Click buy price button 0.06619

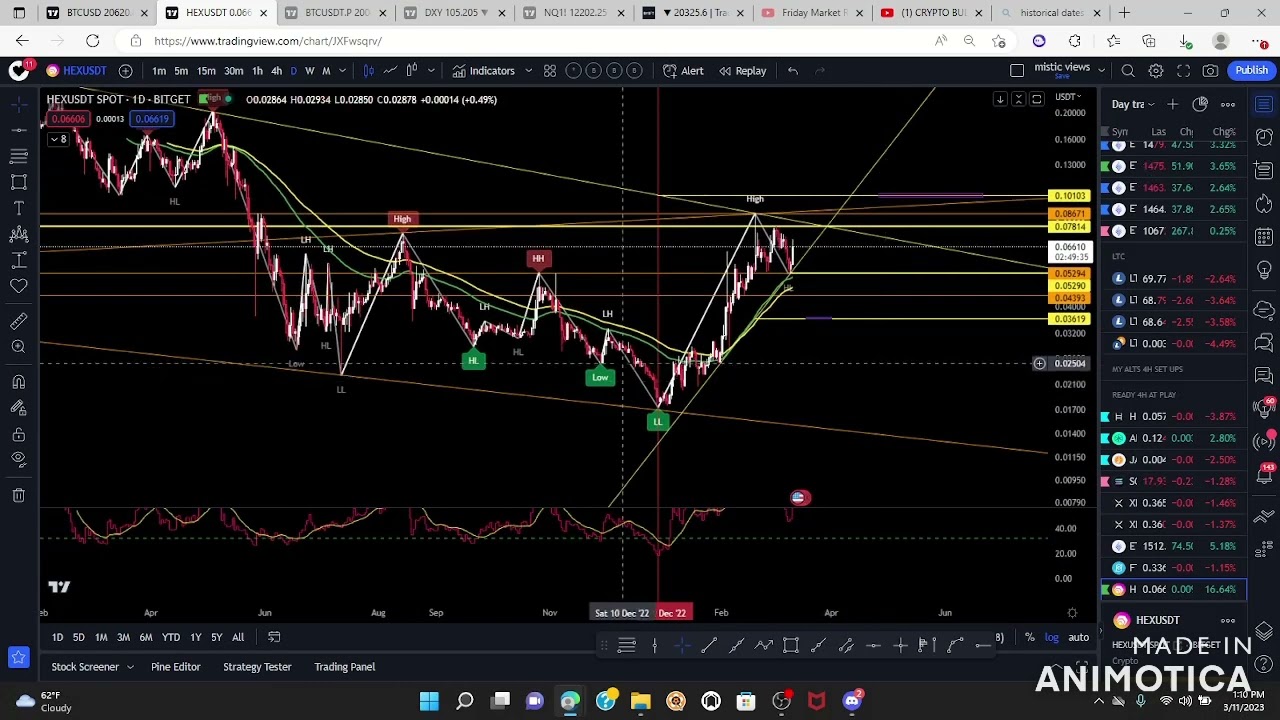coord(152,119)
